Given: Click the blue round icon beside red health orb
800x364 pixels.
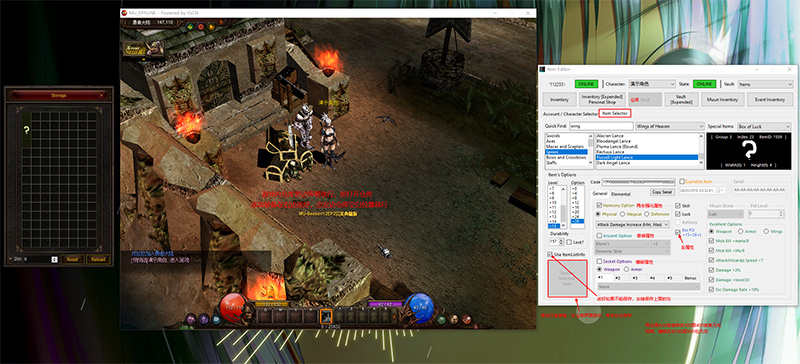Looking at the screenshot, I should click(x=216, y=320).
